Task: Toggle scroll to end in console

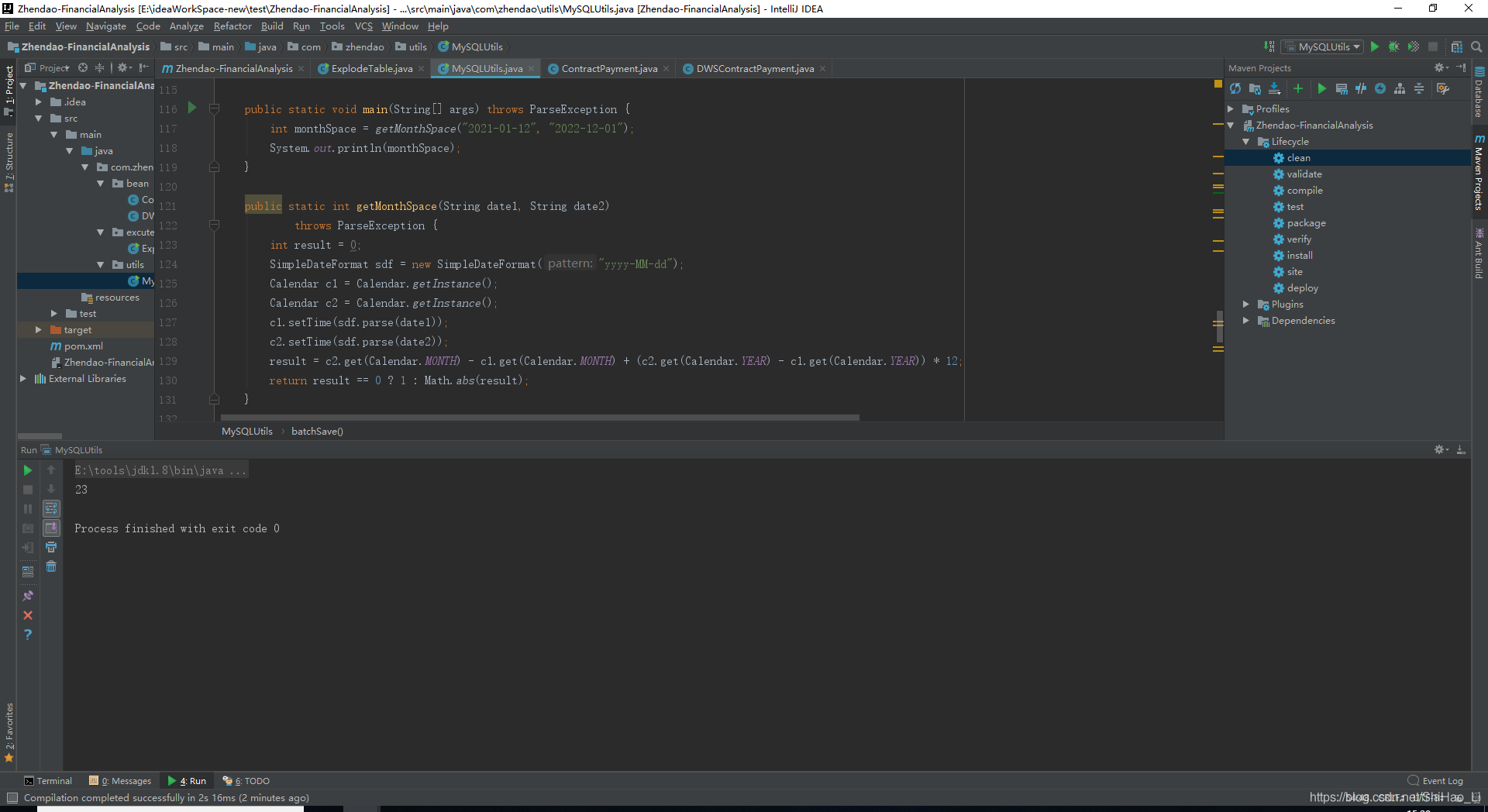Action: click(51, 528)
